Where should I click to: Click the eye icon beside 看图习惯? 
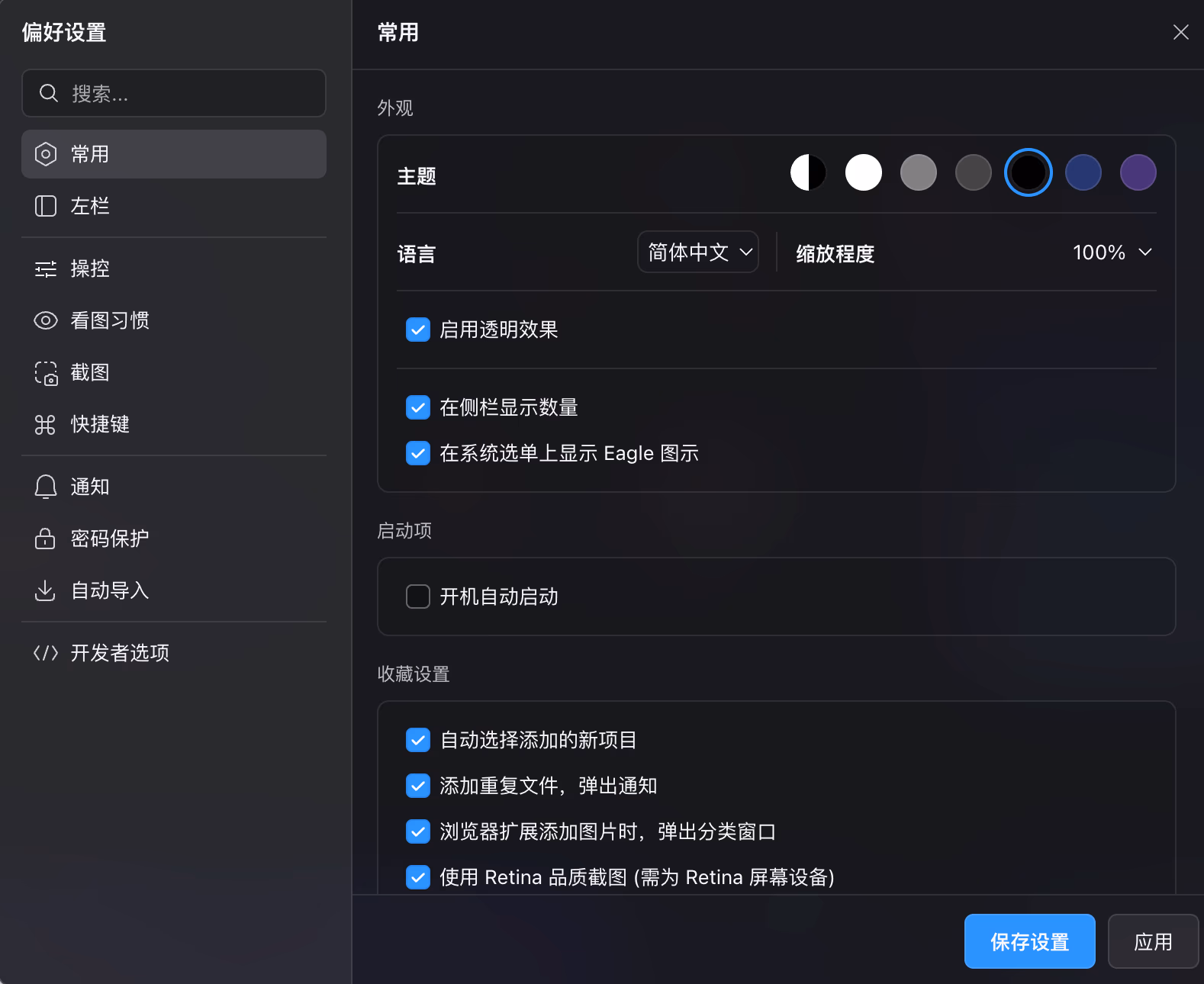tap(46, 320)
